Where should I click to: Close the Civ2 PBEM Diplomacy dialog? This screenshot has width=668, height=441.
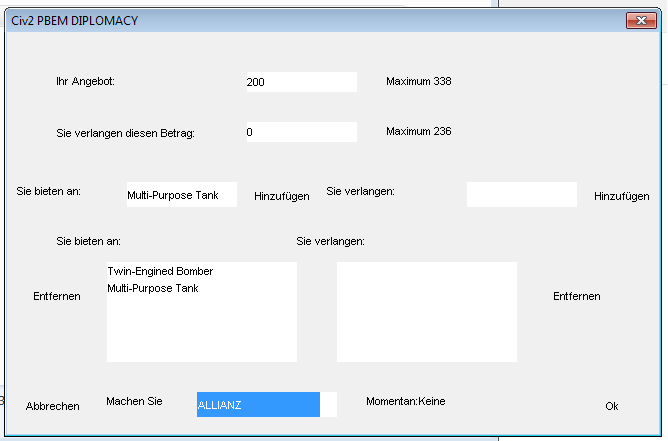click(640, 21)
